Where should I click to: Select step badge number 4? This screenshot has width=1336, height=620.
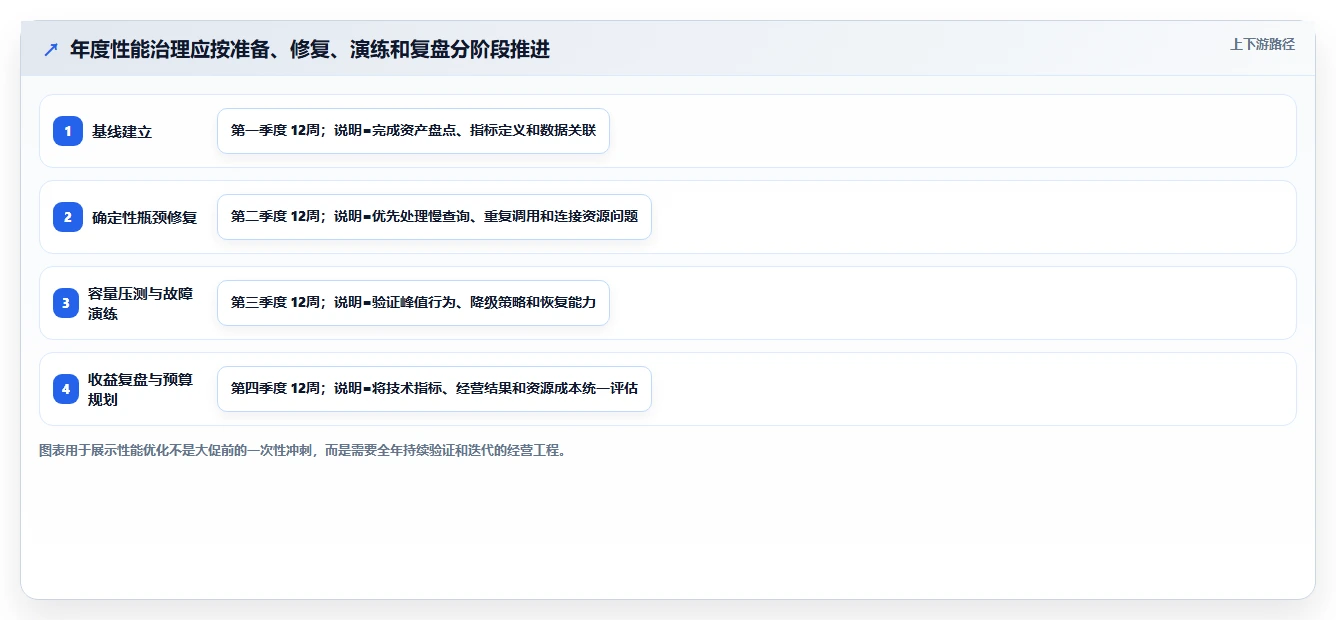pyautogui.click(x=67, y=389)
